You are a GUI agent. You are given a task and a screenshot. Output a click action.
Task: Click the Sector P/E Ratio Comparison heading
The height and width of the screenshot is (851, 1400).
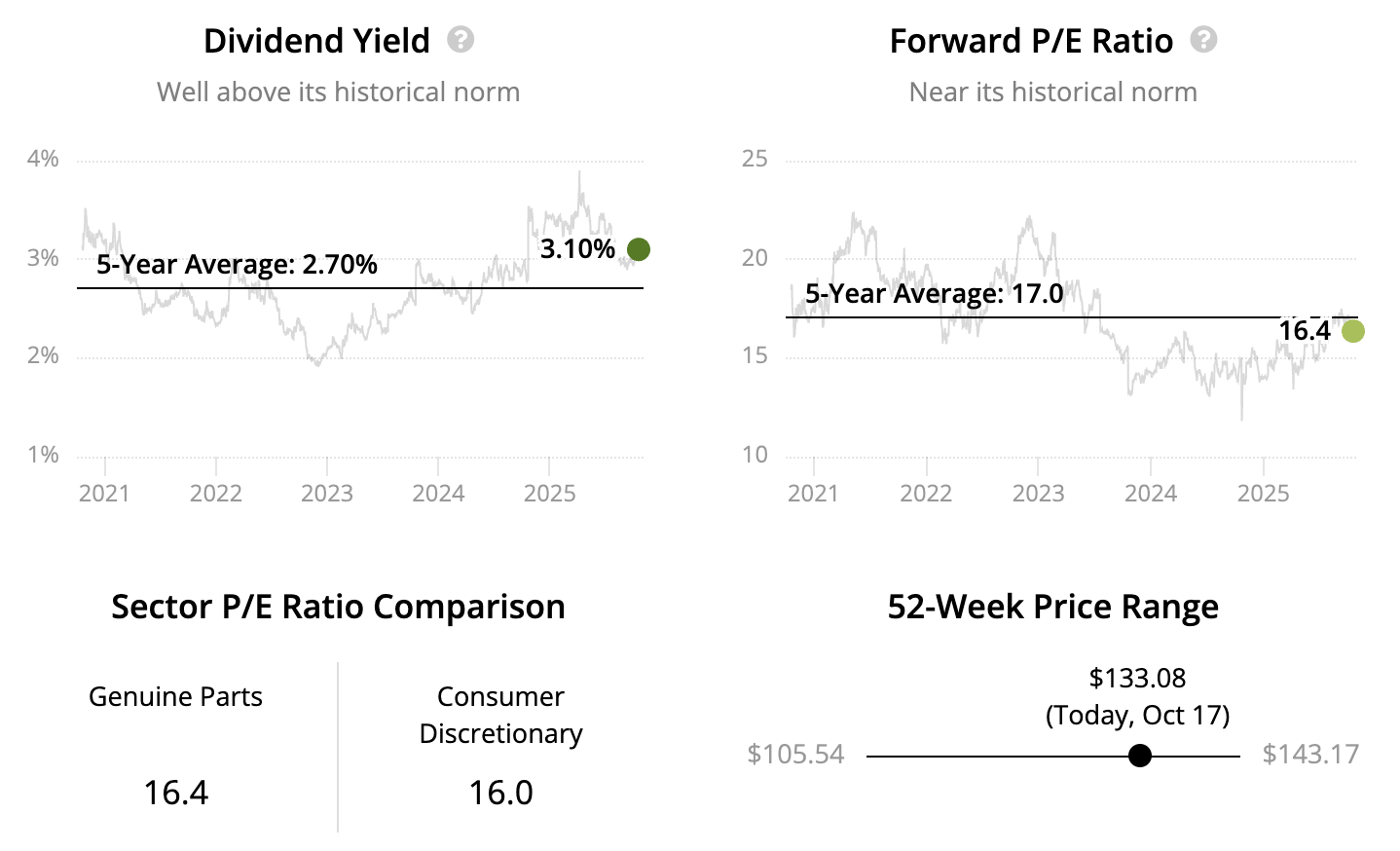click(x=338, y=607)
